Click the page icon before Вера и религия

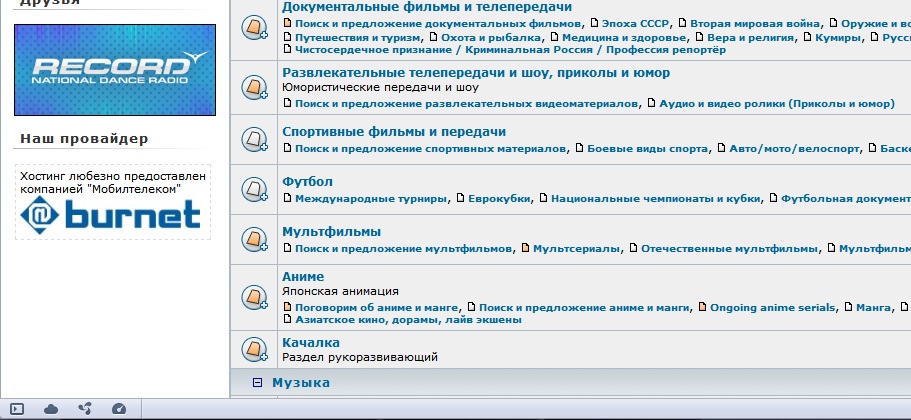700,37
